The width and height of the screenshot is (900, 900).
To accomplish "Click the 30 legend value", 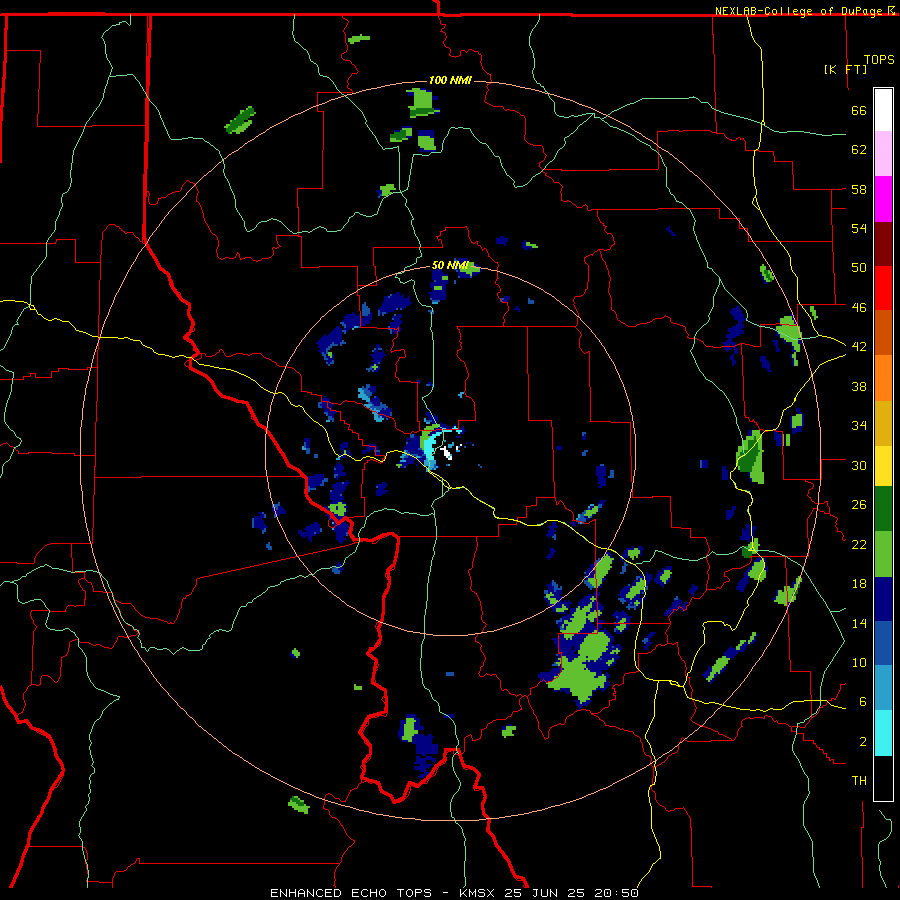I will click(x=859, y=465).
